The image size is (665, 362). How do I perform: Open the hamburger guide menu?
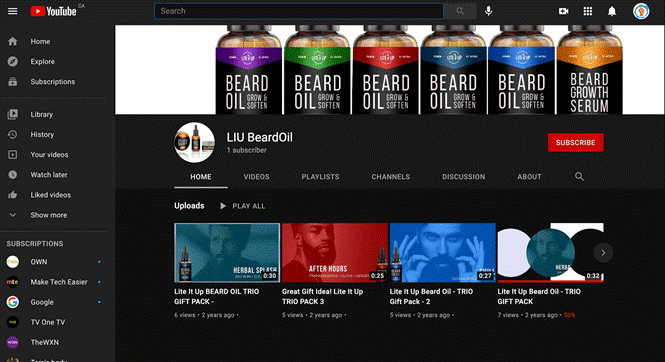tap(13, 11)
